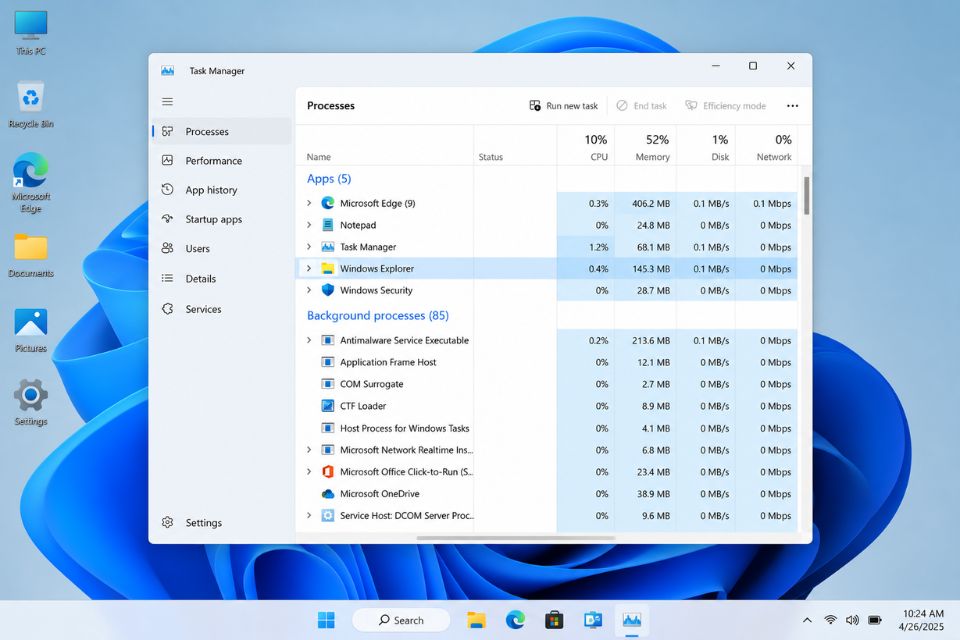This screenshot has height=640, width=960.
Task: Sort processes by the Memory column
Action: [645, 146]
